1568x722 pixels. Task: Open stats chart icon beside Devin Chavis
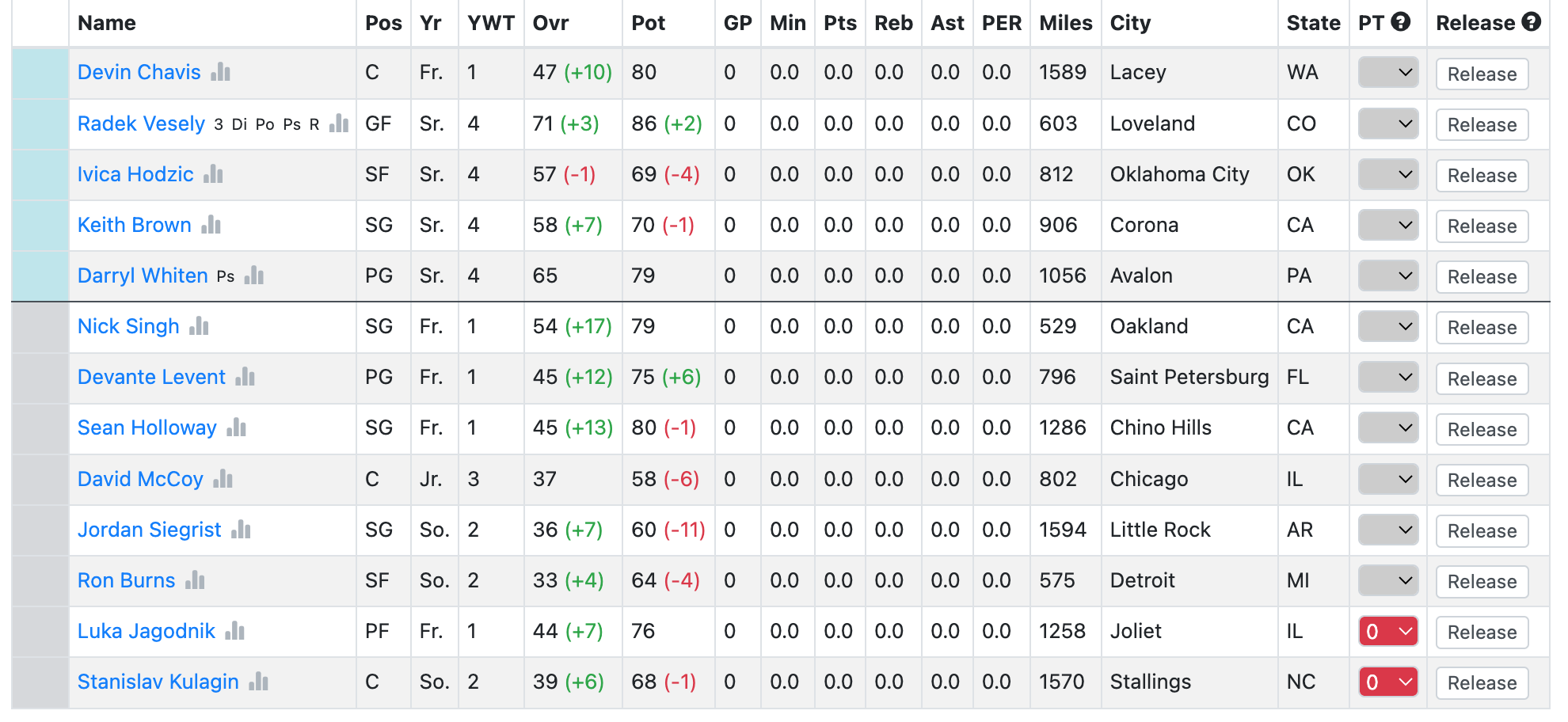[220, 72]
